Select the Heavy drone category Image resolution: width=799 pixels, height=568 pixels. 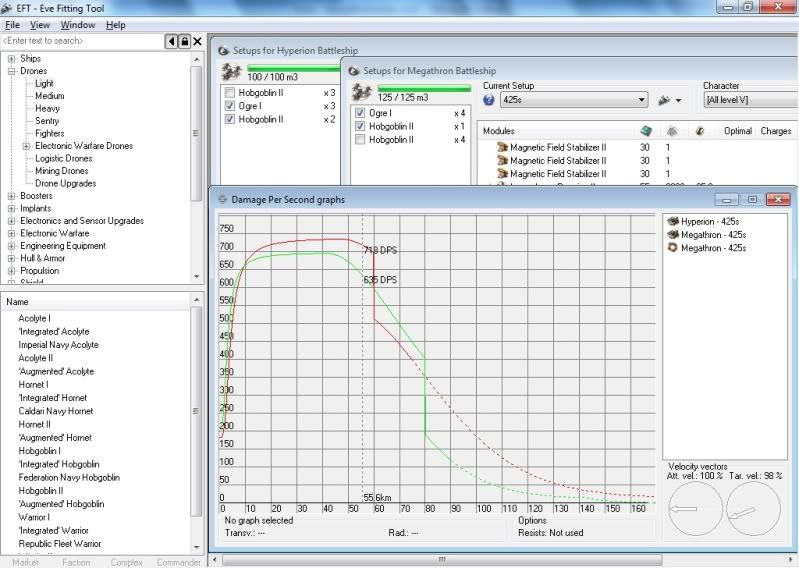[47, 109]
